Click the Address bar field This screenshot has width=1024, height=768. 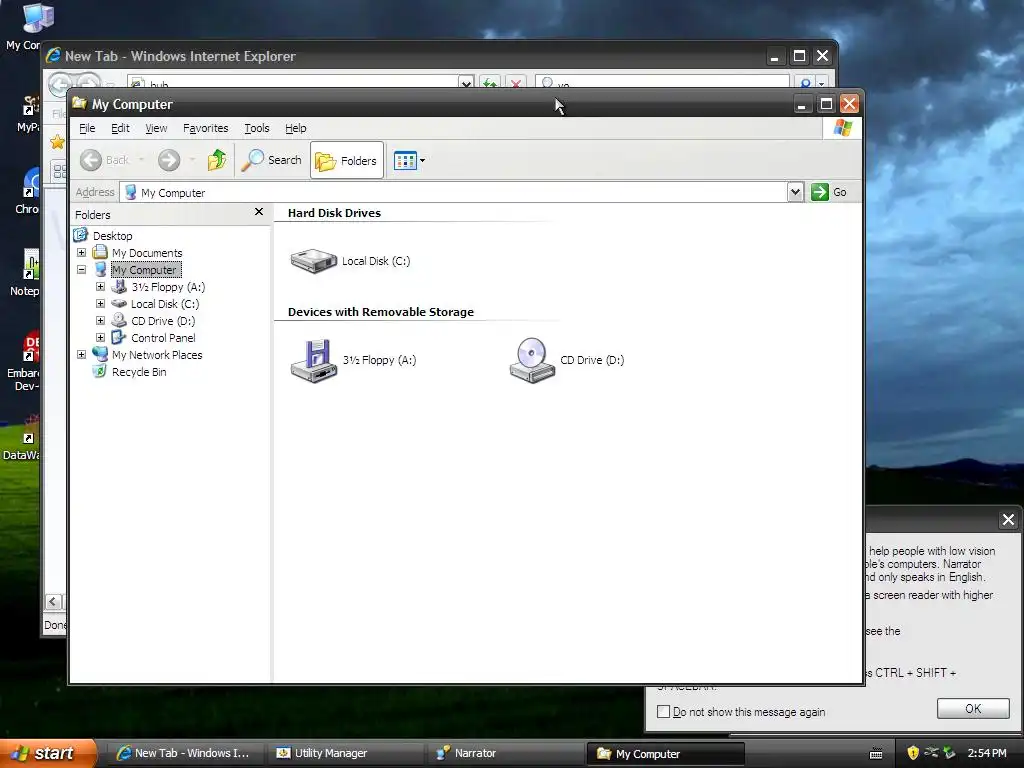454,193
